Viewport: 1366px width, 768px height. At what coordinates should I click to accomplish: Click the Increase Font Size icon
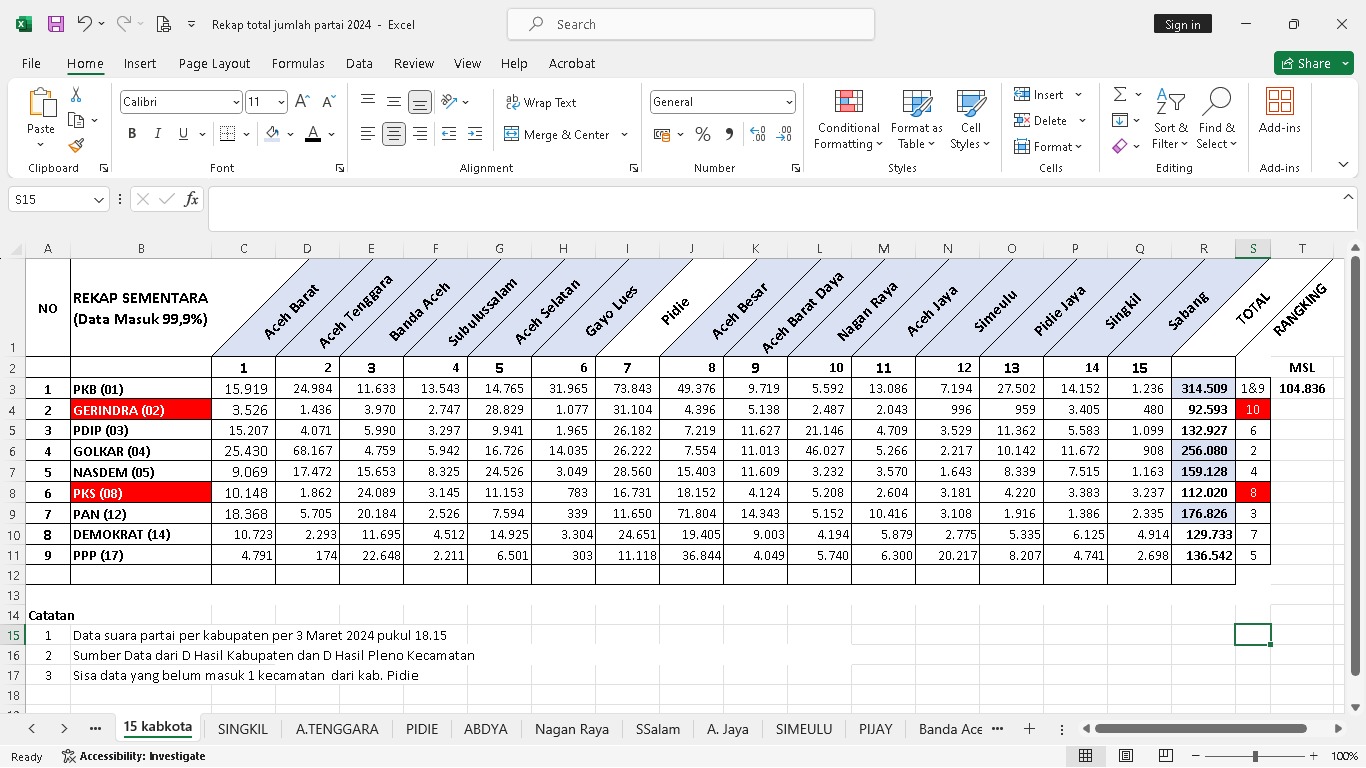[303, 102]
